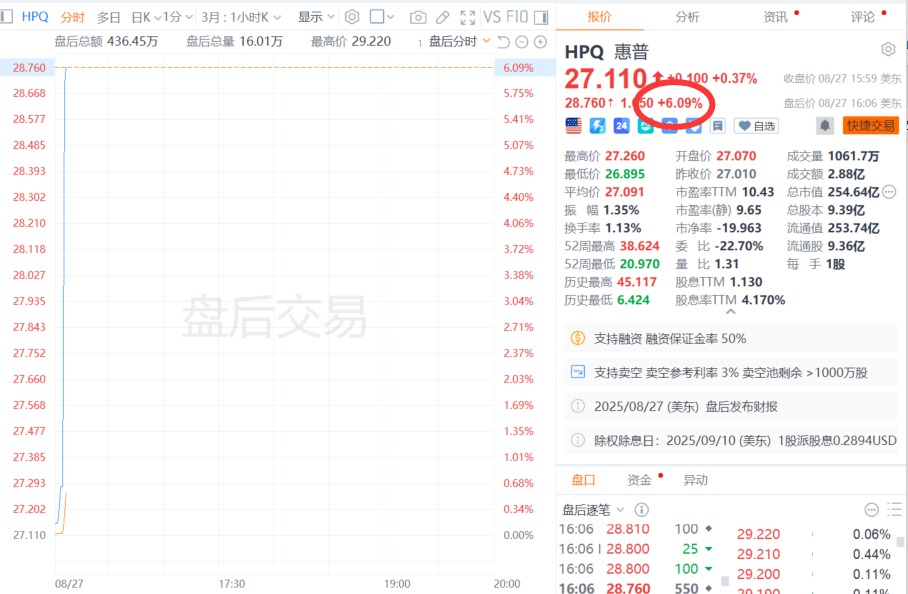Viewport: 908px width, 594px height.
Task: Switch to 盘口 tab
Action: [583, 480]
